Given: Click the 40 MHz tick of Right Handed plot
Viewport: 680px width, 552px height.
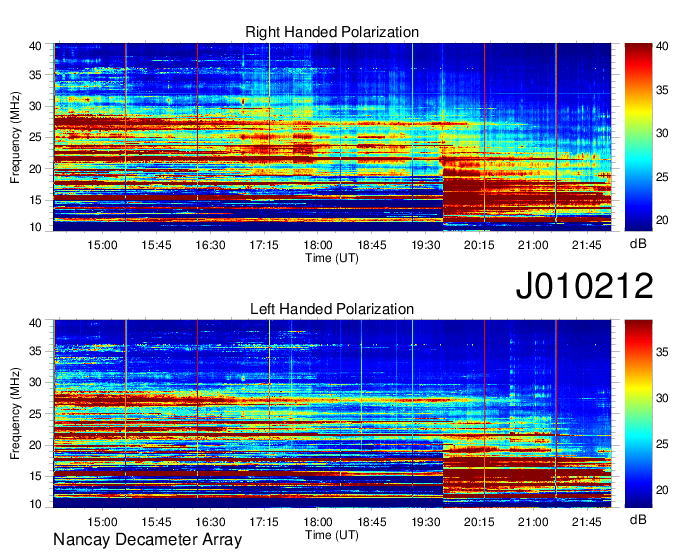Looking at the screenshot, I should [x=36, y=46].
